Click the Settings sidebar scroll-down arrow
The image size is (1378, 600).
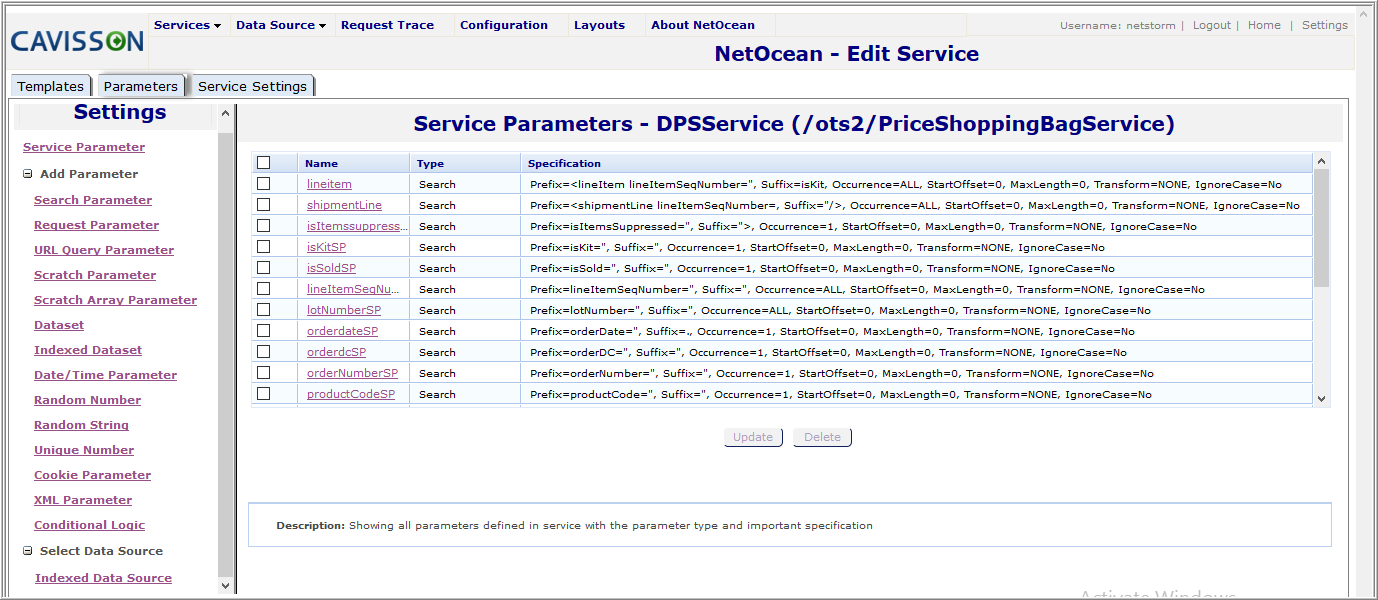(225, 586)
